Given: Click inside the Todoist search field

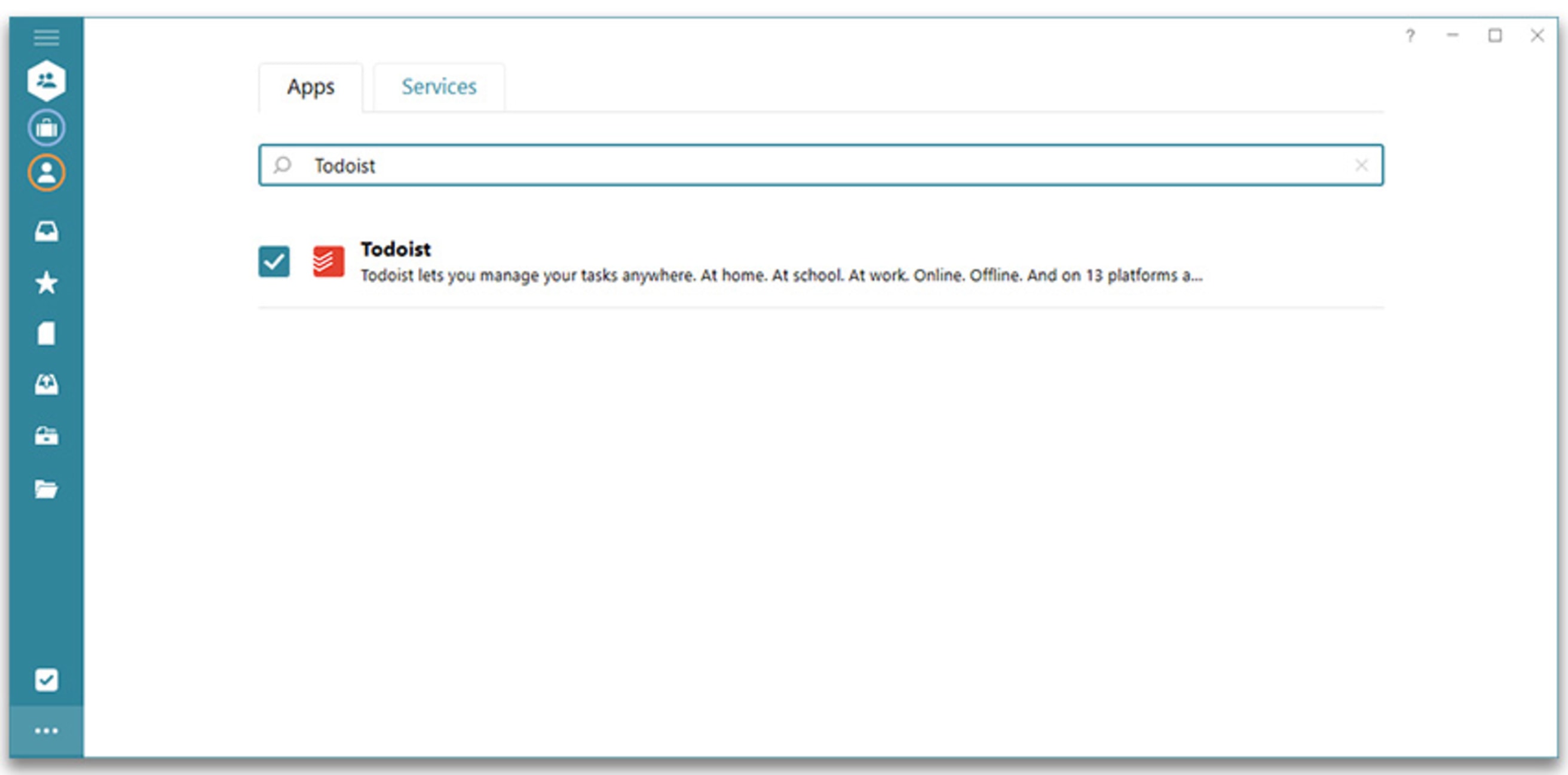Looking at the screenshot, I should click(x=820, y=165).
